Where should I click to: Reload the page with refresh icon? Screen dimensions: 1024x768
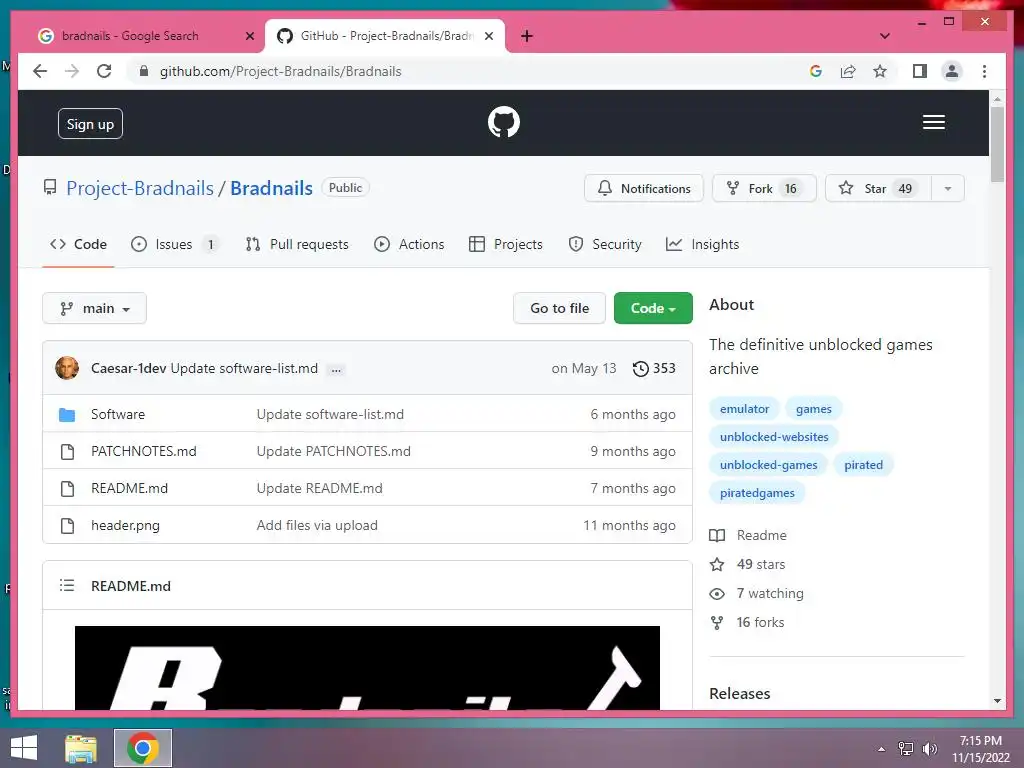(104, 71)
